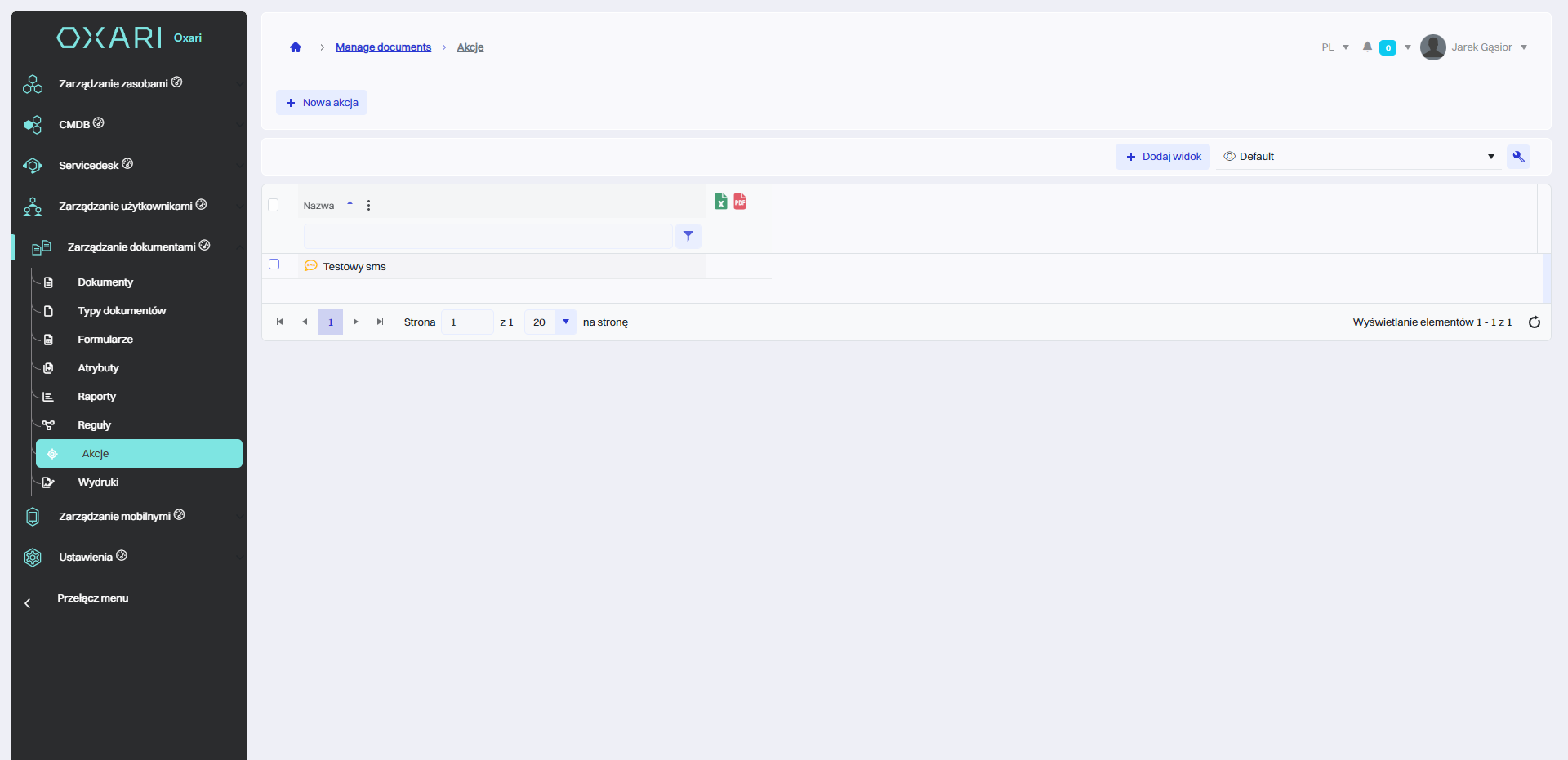Open Nazwa column options menu
This screenshot has height=760, width=1568.
point(369,206)
